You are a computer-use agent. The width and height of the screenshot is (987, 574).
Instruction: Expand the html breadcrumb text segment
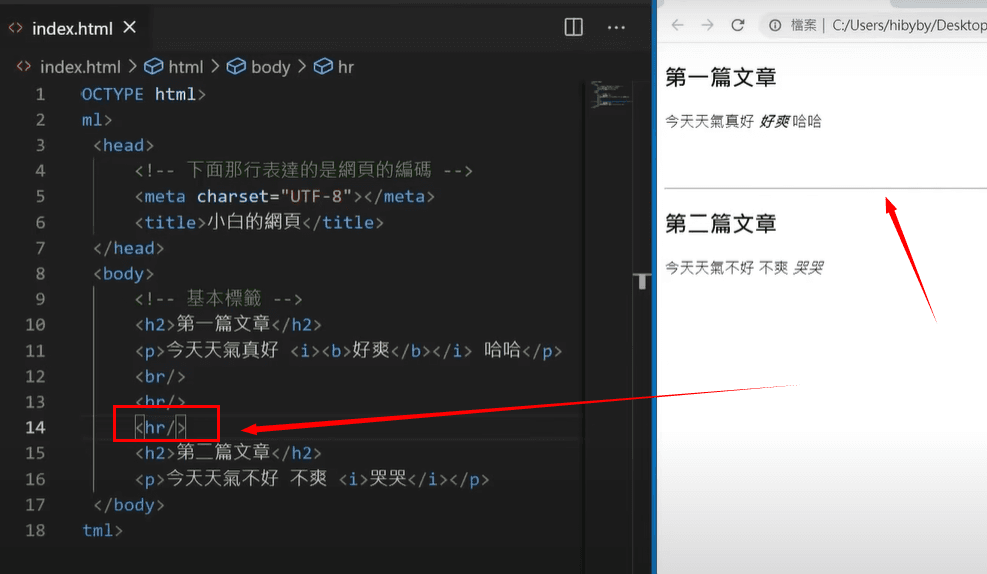[185, 67]
